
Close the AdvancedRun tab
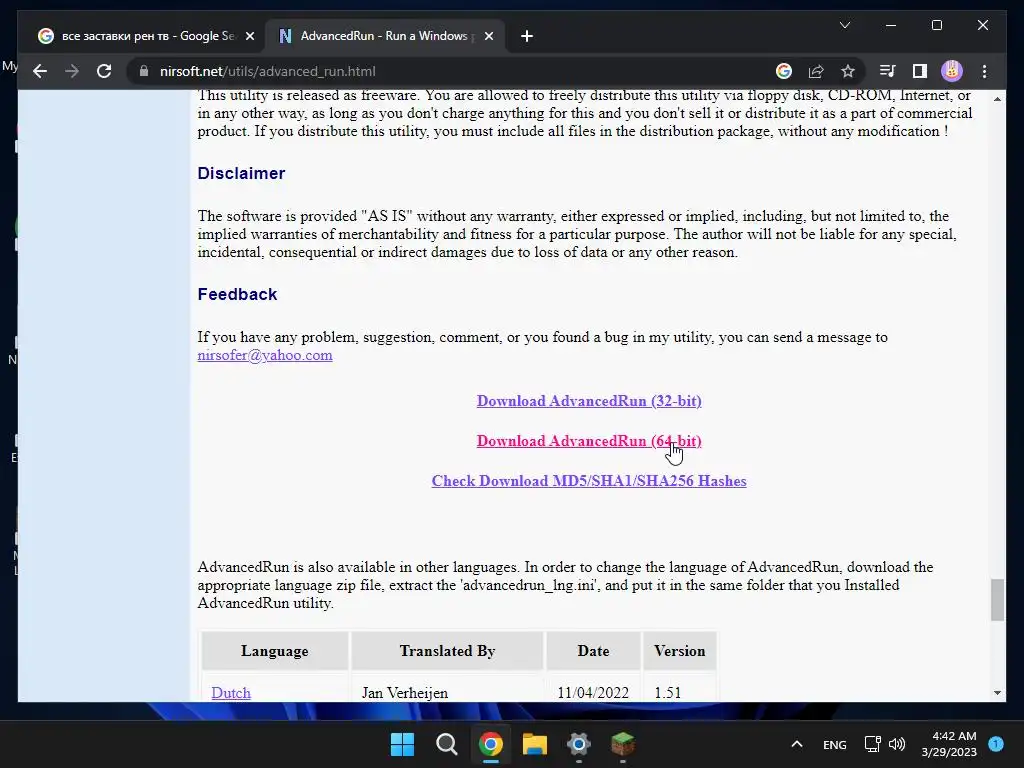pos(488,36)
